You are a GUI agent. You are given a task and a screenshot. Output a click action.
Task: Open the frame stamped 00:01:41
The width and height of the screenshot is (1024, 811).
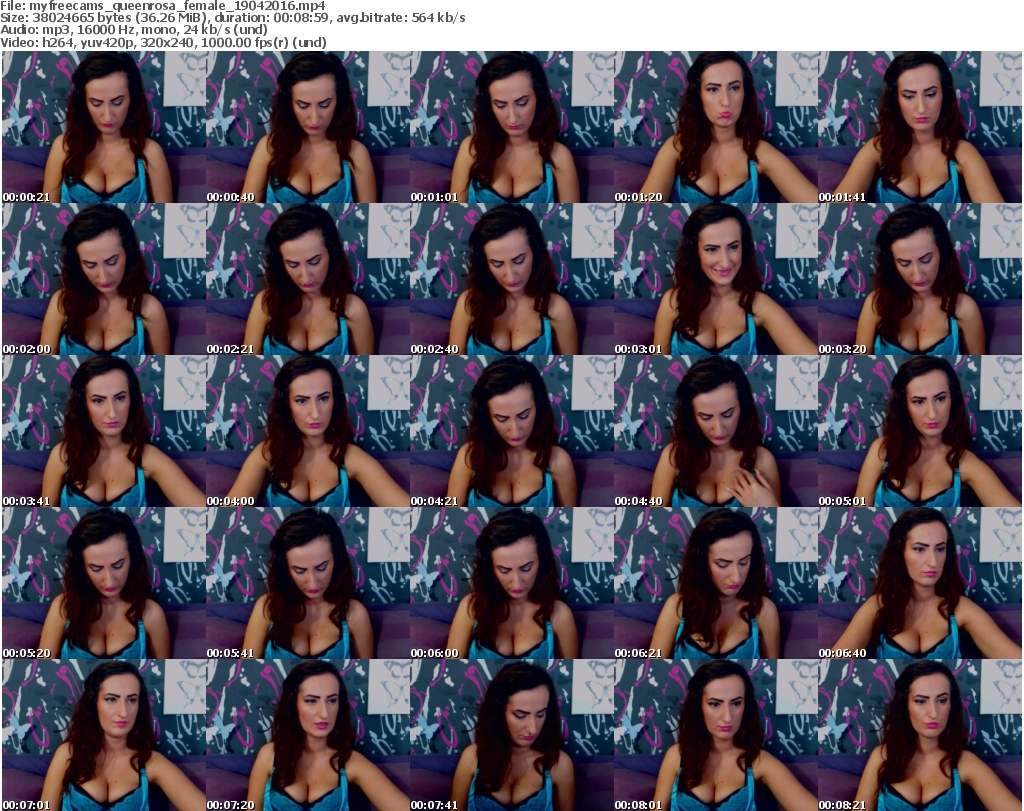(920, 127)
